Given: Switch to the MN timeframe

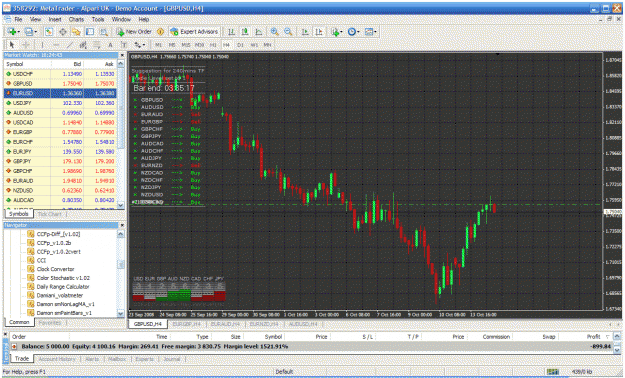Looking at the screenshot, I should 267,45.
